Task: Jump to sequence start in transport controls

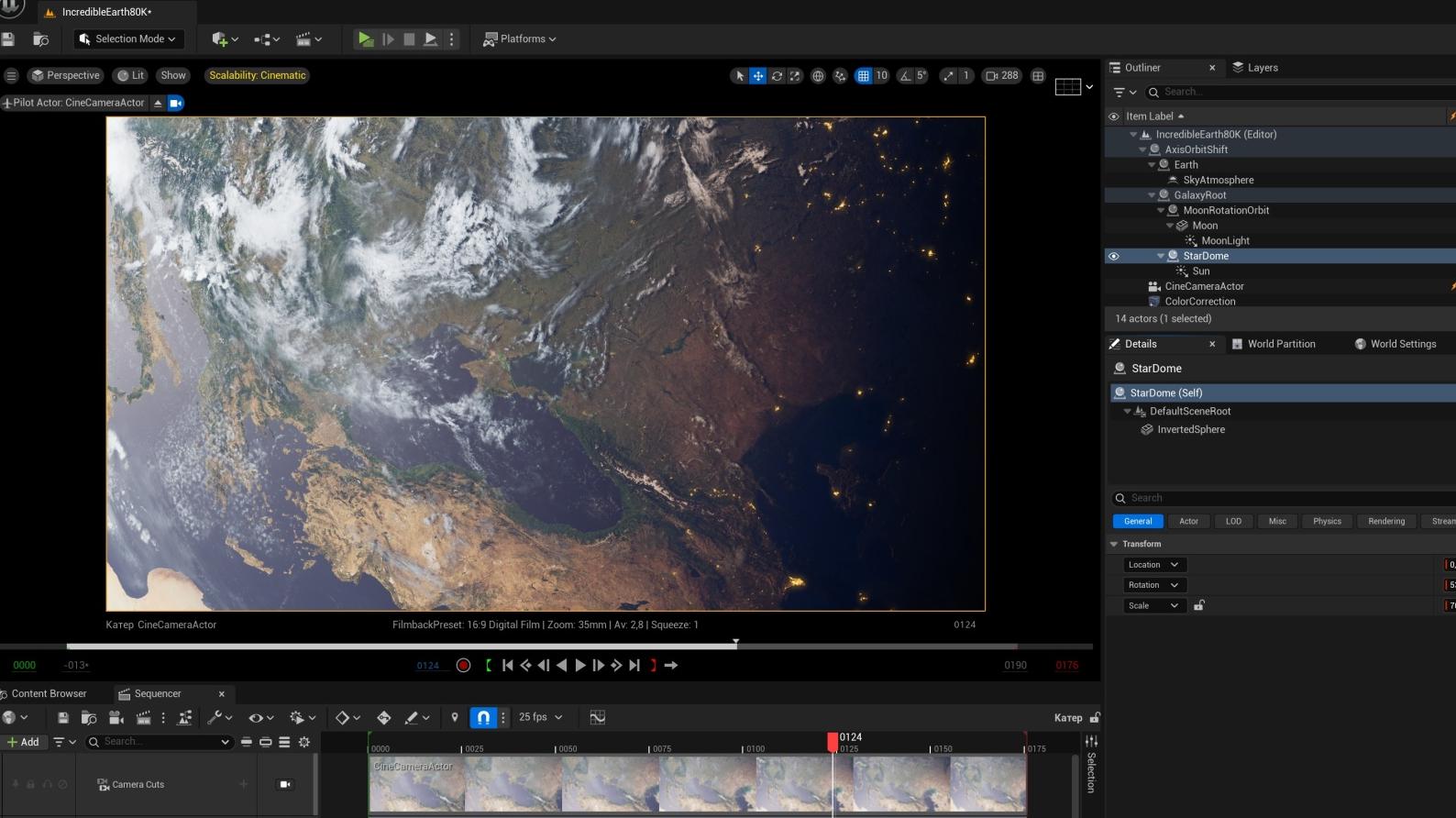Action: click(x=507, y=666)
